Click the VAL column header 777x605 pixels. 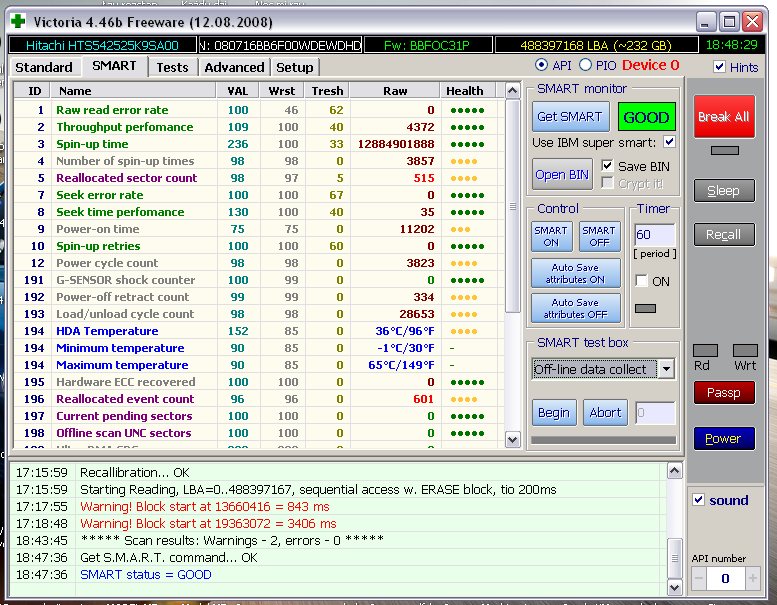[238, 91]
